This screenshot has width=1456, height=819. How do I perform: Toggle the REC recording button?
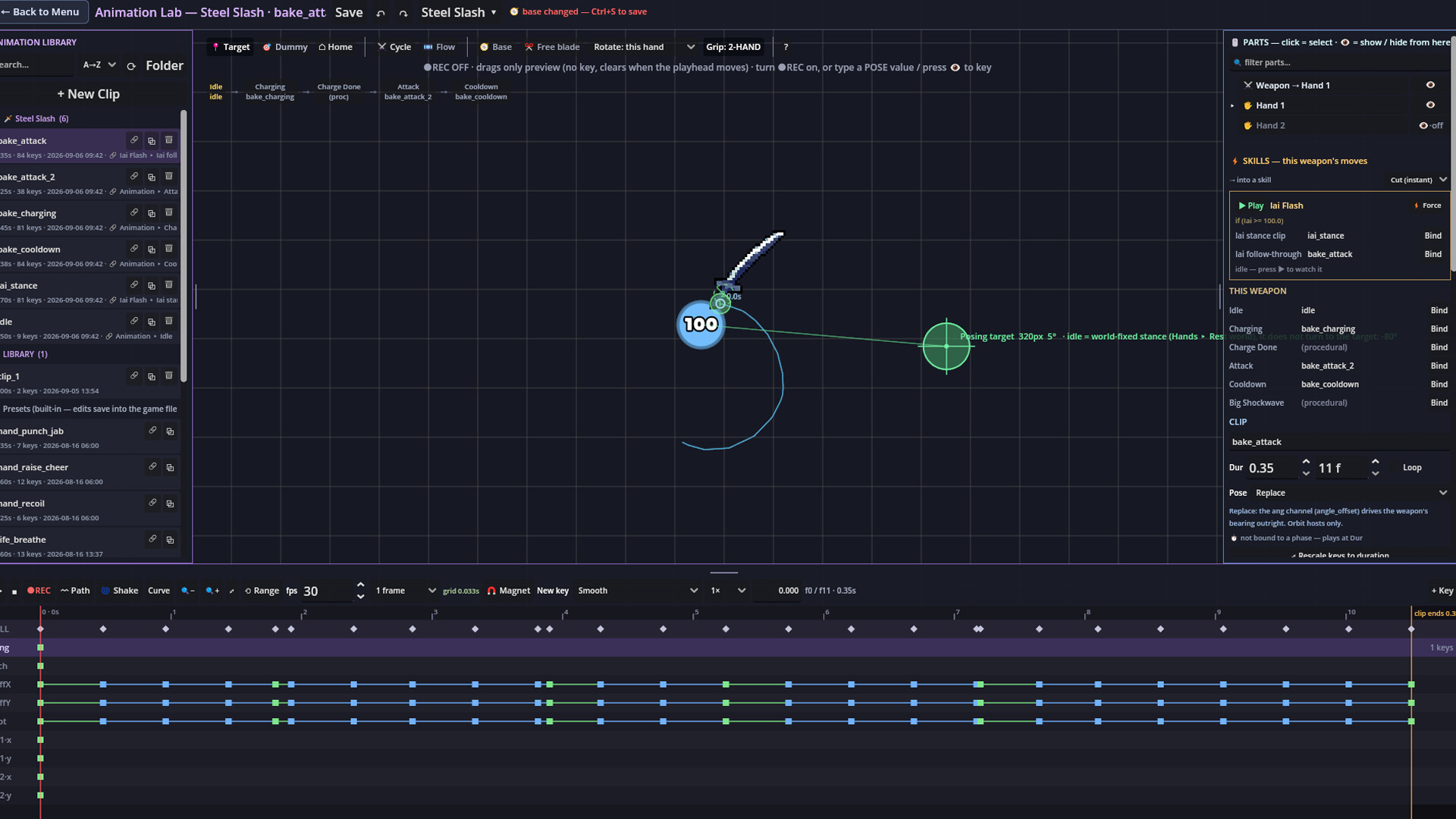pos(39,591)
